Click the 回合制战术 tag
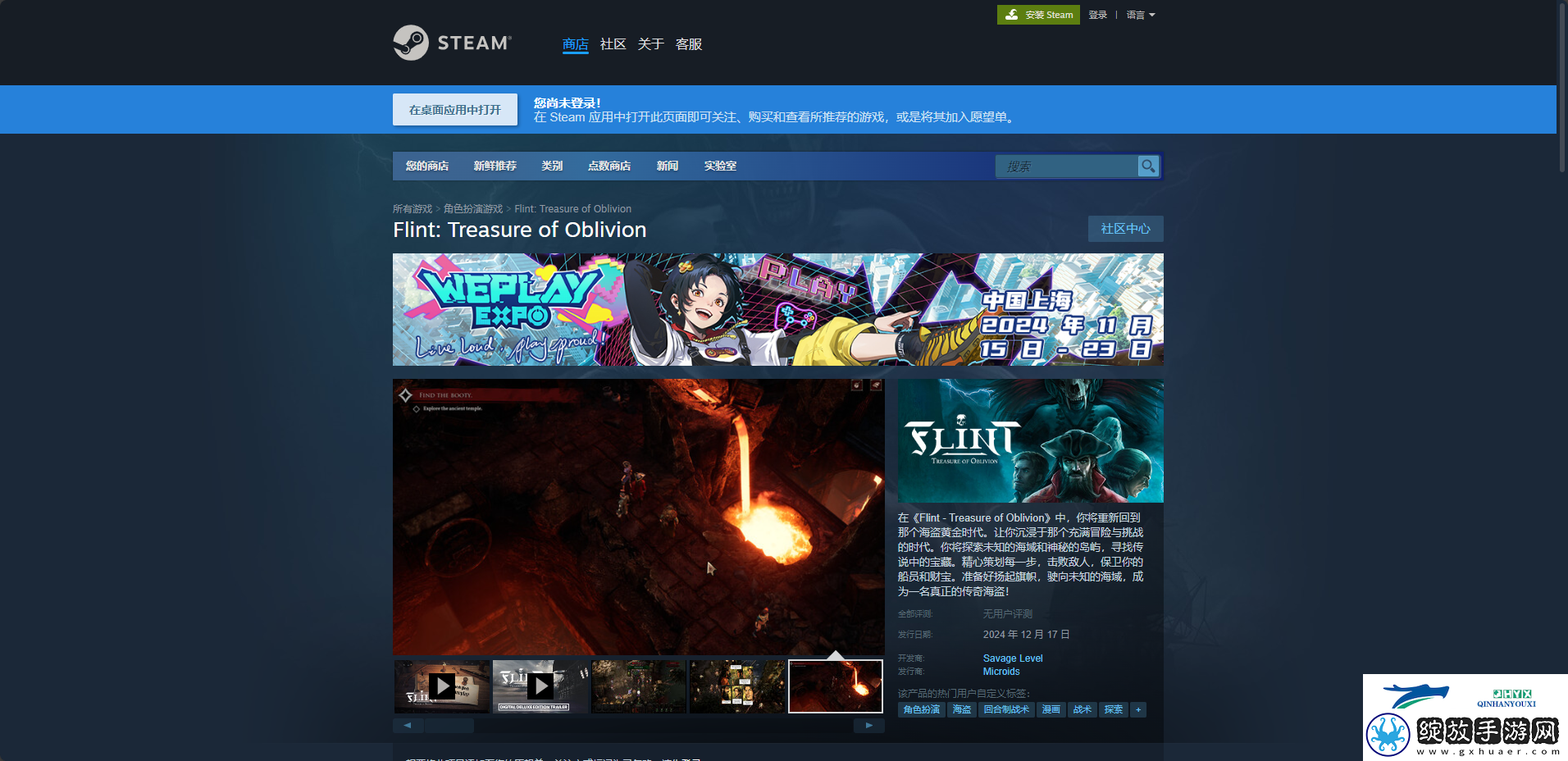 pos(1006,710)
